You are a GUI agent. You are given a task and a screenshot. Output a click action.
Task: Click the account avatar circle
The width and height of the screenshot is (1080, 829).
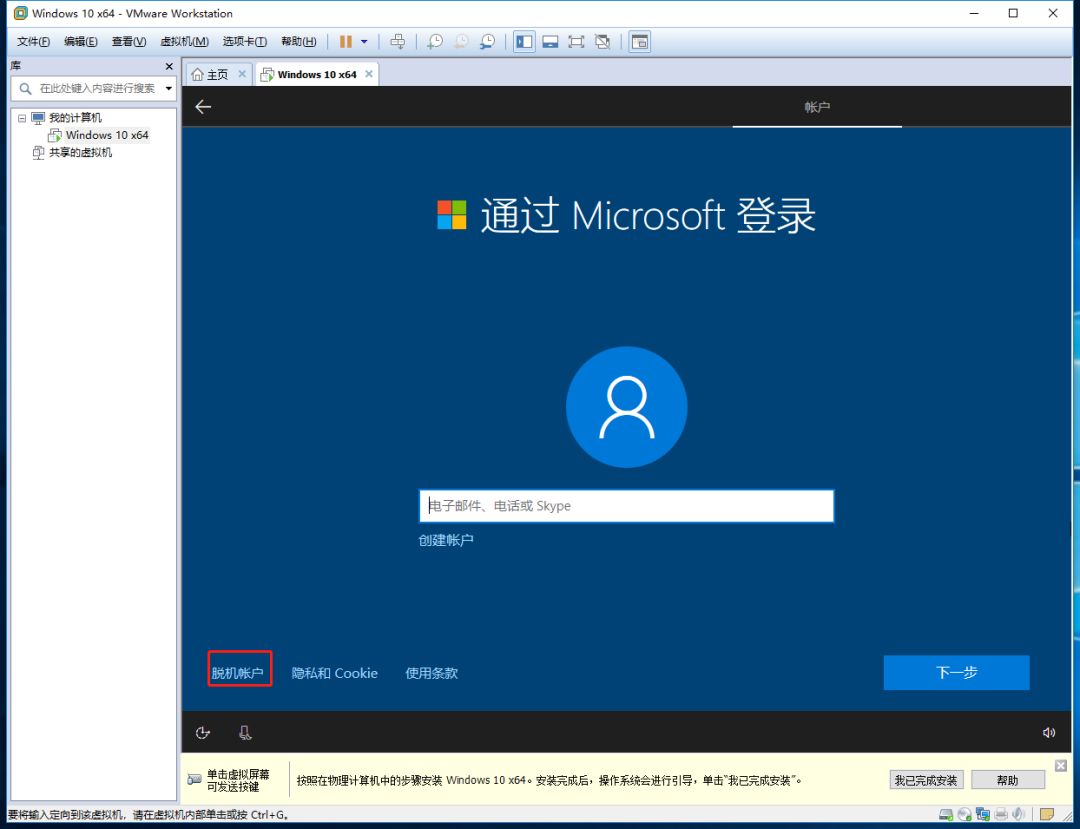(x=626, y=407)
